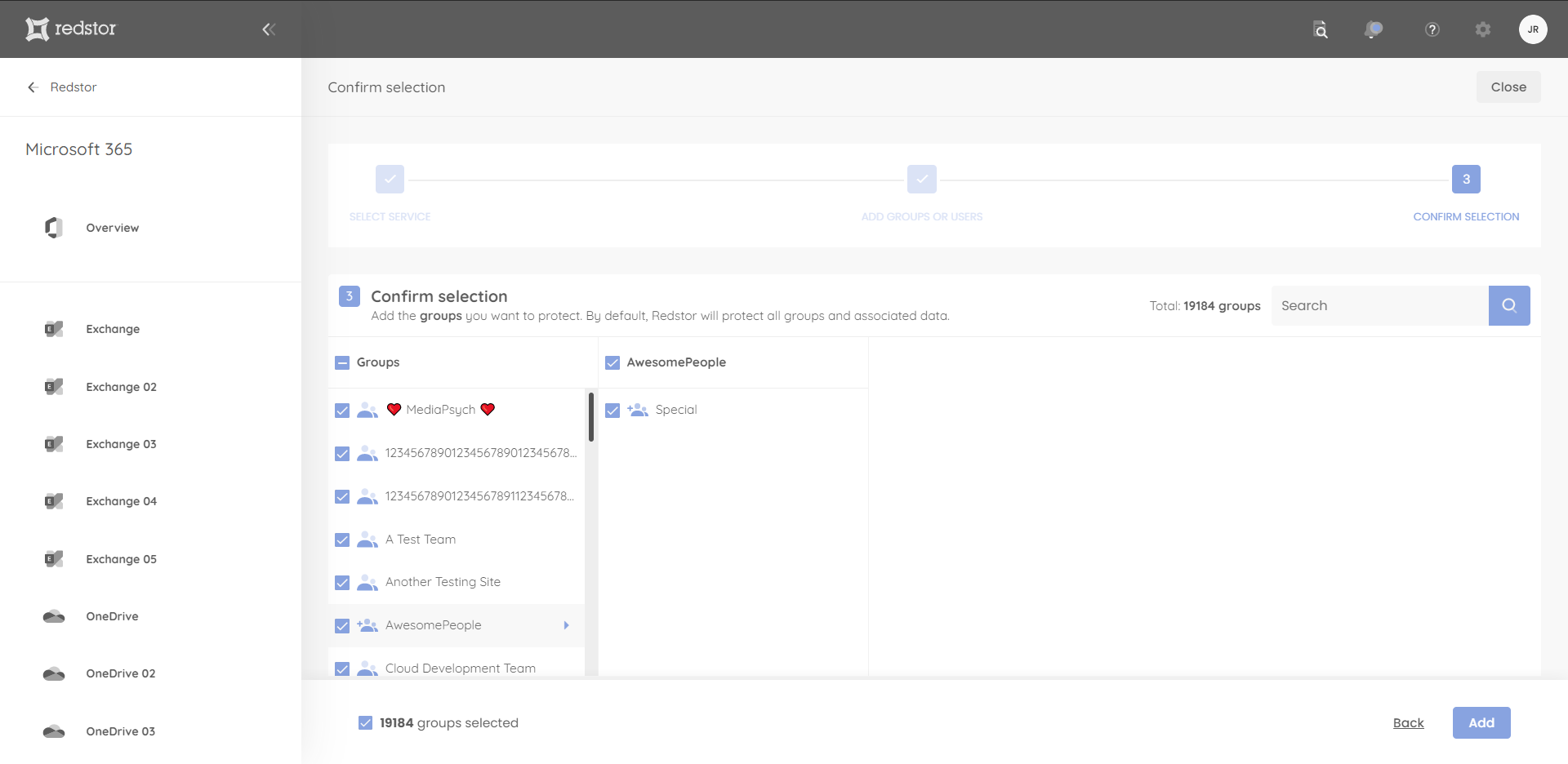Focus the Search input field
This screenshot has height=764, width=1568.
point(1380,305)
